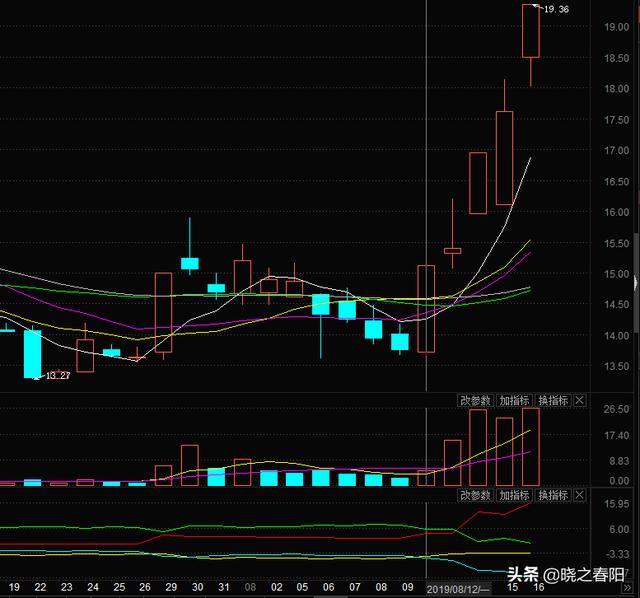Click the 19.00 price axis label
Image resolution: width=640 pixels, height=598 pixels.
617,27
